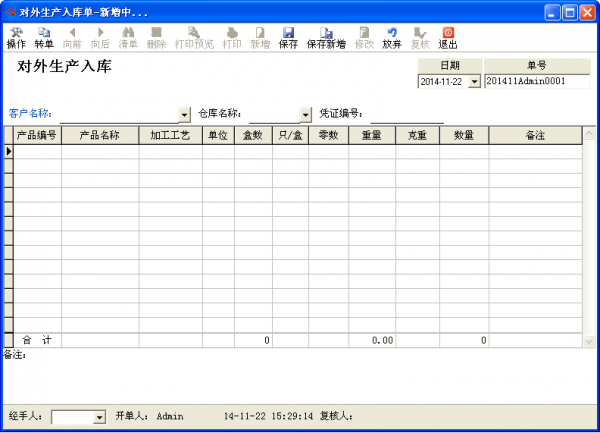The height and width of the screenshot is (433, 600).
Task: Click the 加工工艺 column header
Action: tap(170, 135)
